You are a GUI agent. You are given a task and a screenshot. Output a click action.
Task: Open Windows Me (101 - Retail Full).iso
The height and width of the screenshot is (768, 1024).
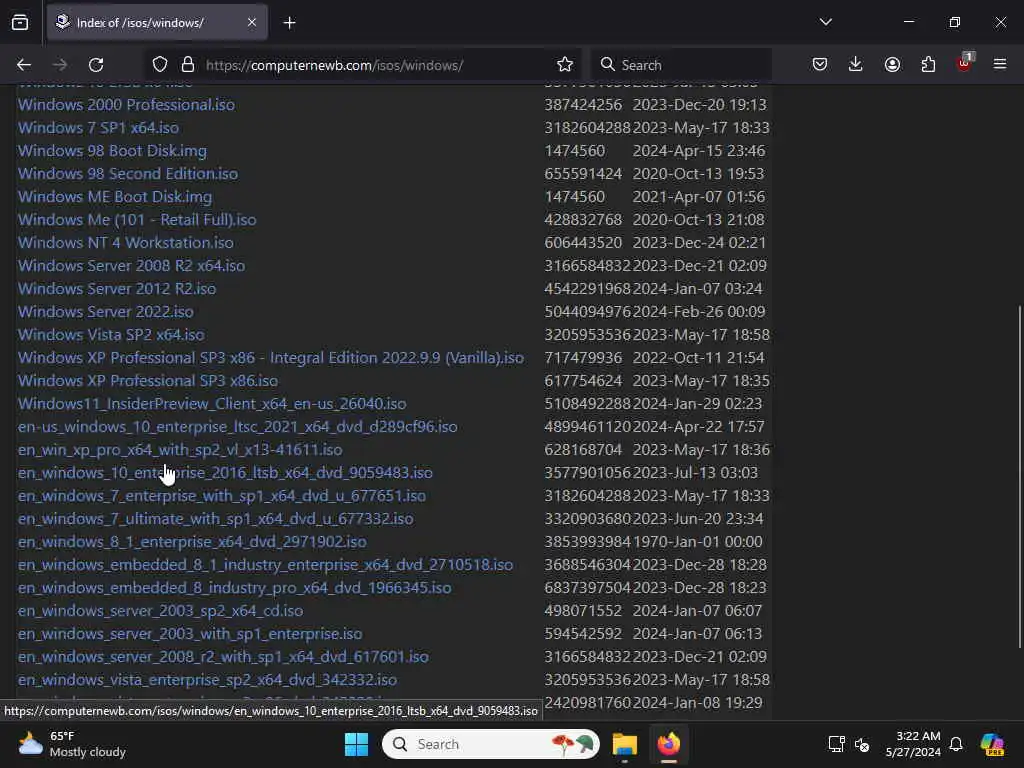[x=137, y=219]
